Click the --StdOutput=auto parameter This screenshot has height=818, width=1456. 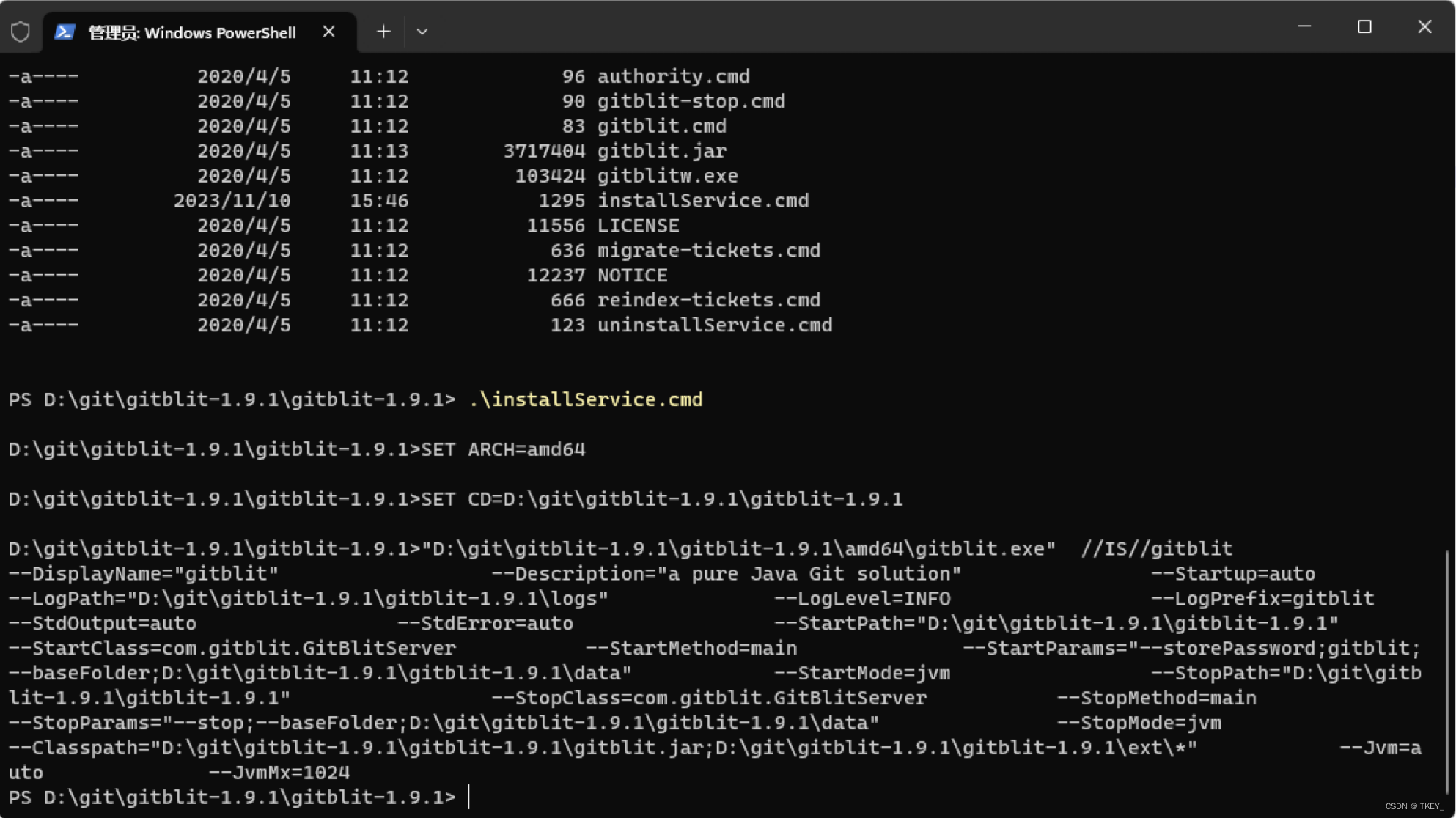click(x=103, y=624)
